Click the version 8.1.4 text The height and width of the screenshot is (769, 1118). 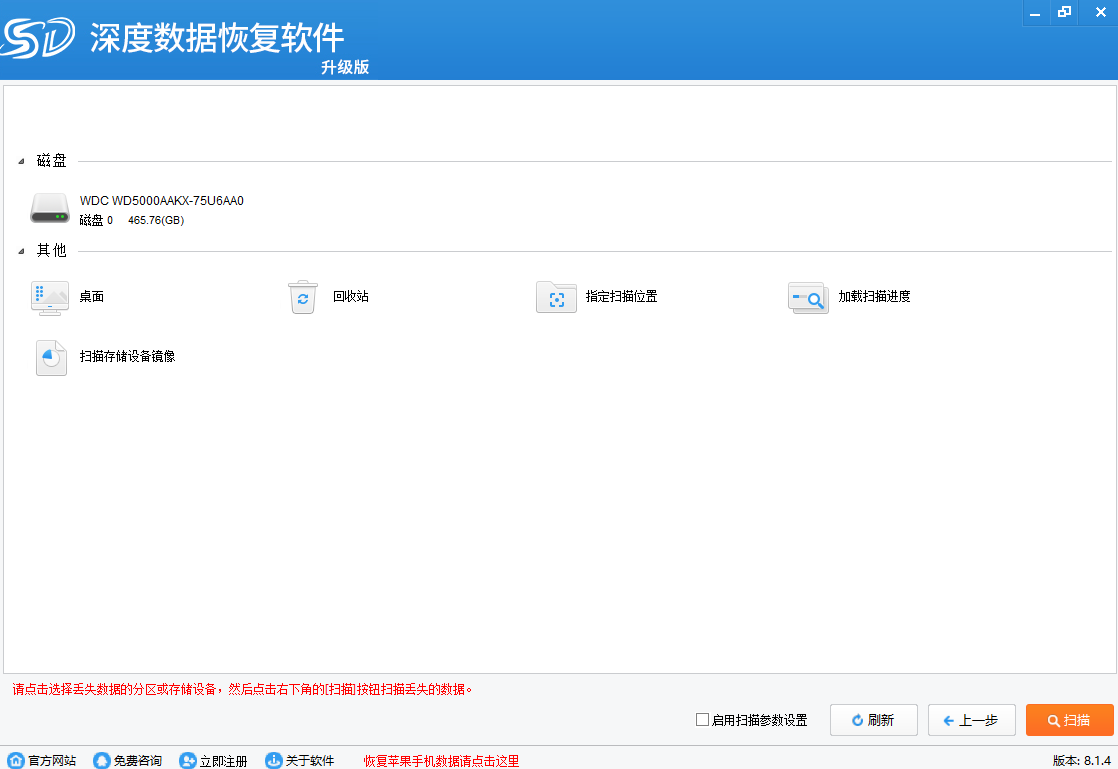tap(1082, 761)
